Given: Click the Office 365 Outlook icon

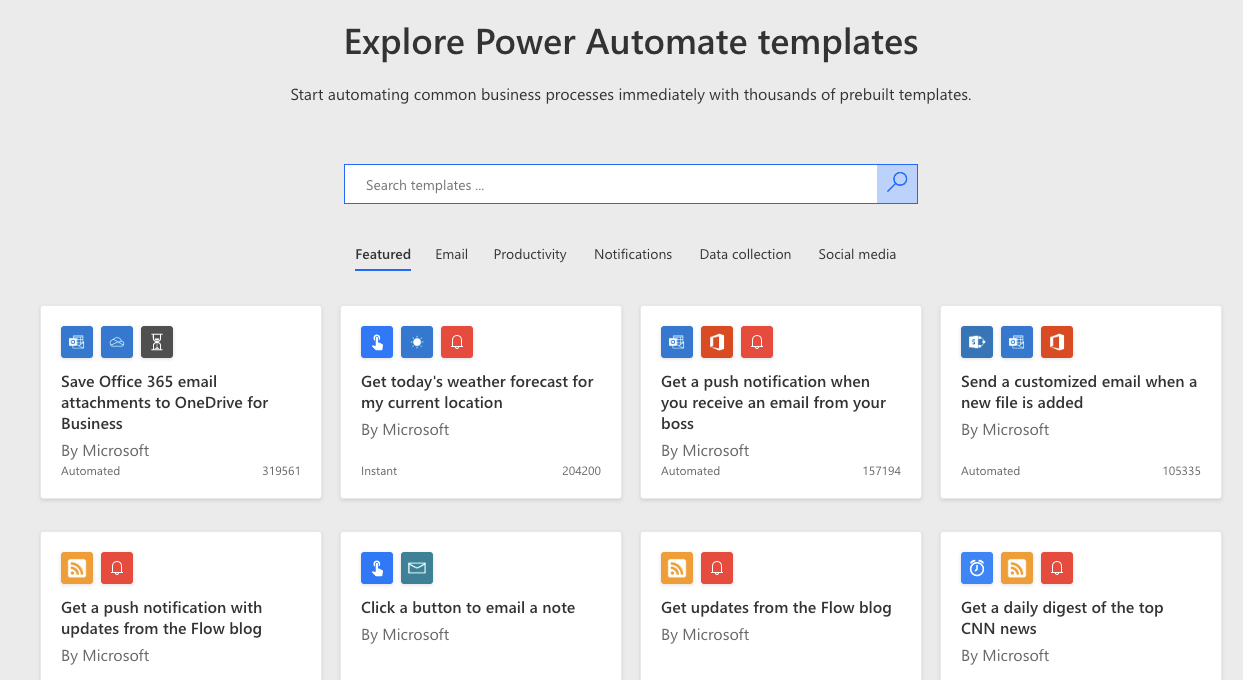Looking at the screenshot, I should click(x=77, y=342).
